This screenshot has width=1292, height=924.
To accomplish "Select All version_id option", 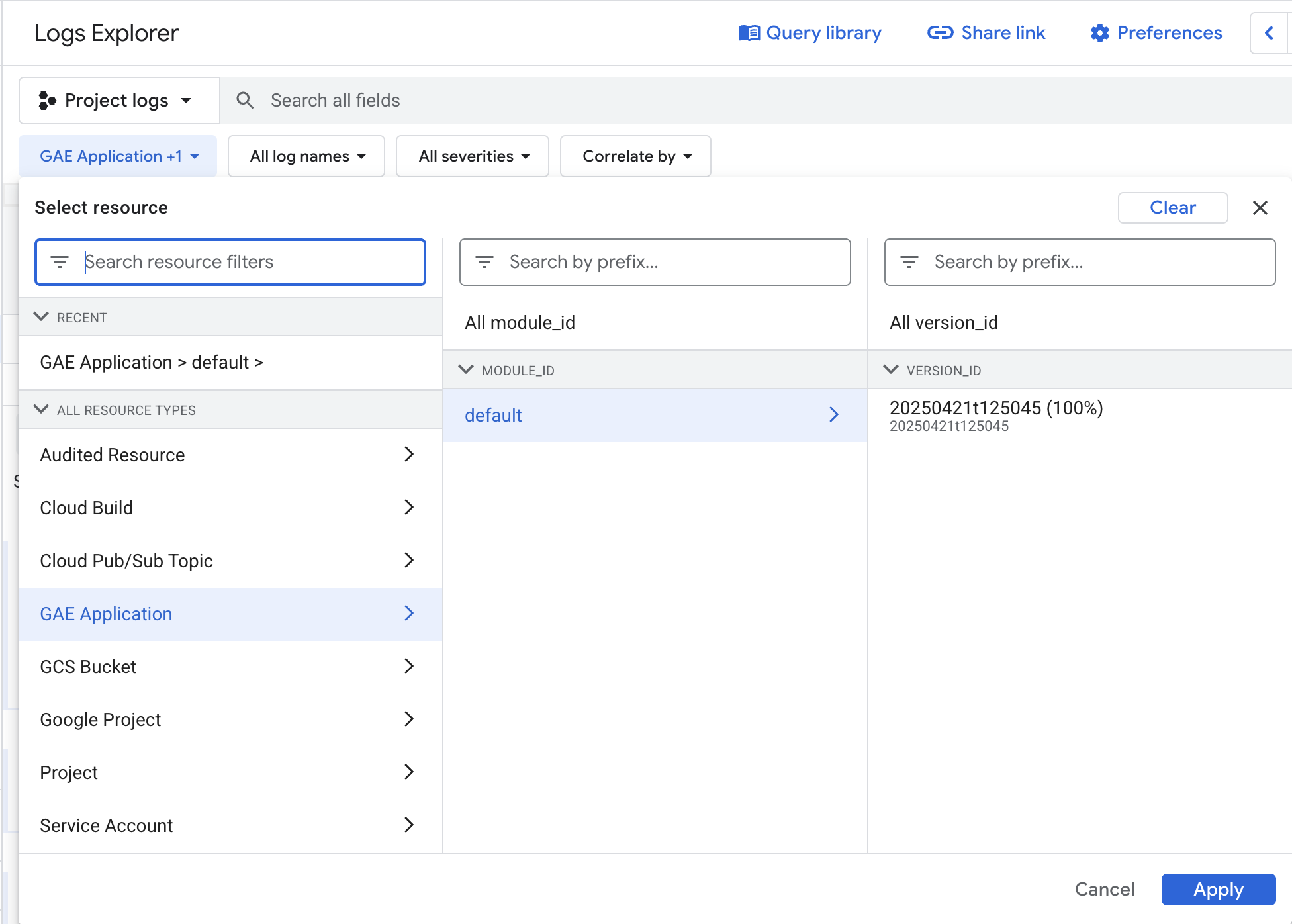I will (1080, 323).
